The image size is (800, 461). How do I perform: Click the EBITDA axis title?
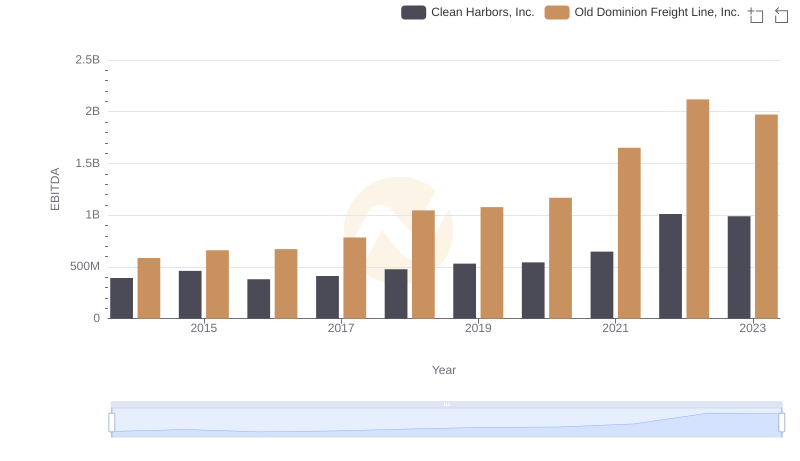click(x=55, y=189)
